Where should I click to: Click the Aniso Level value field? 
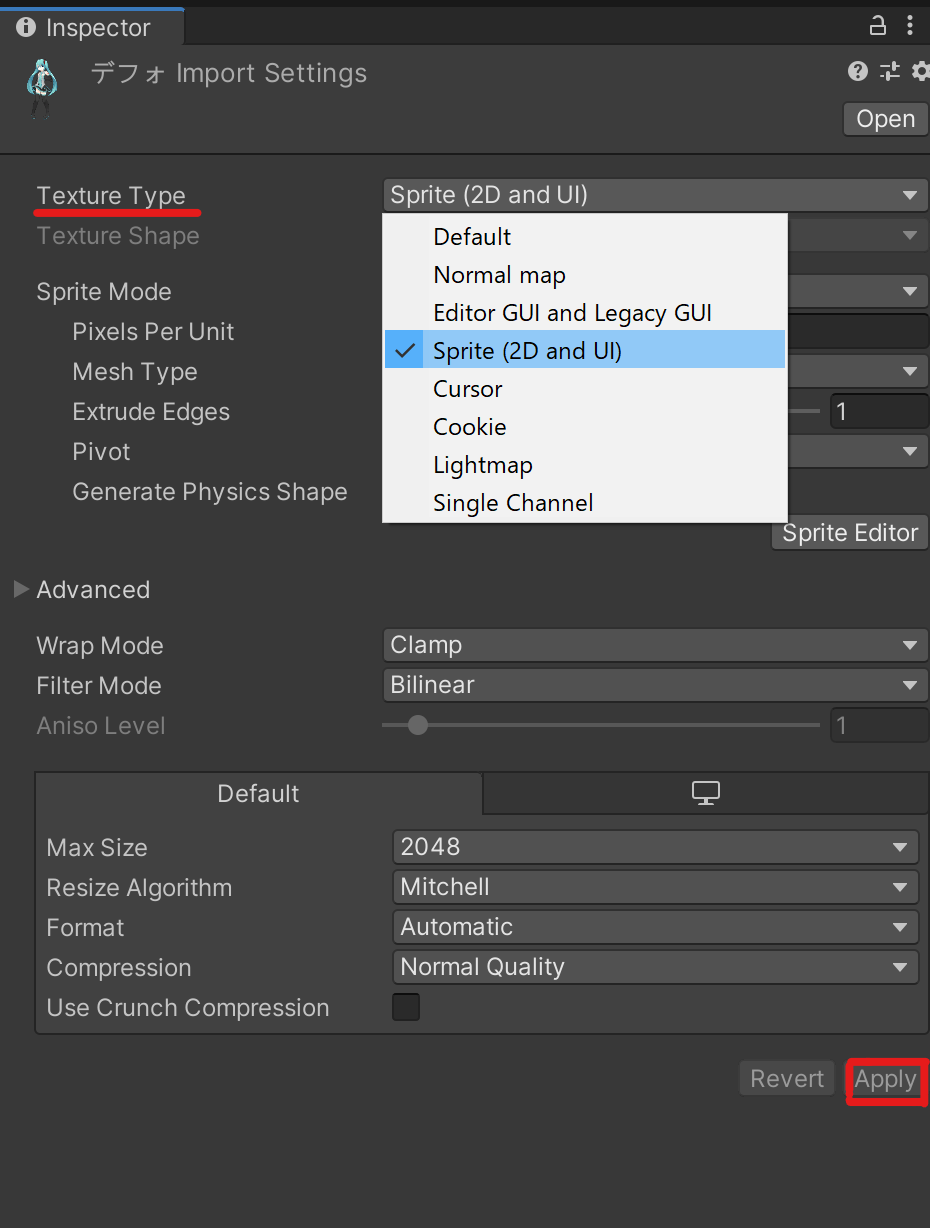click(x=879, y=725)
